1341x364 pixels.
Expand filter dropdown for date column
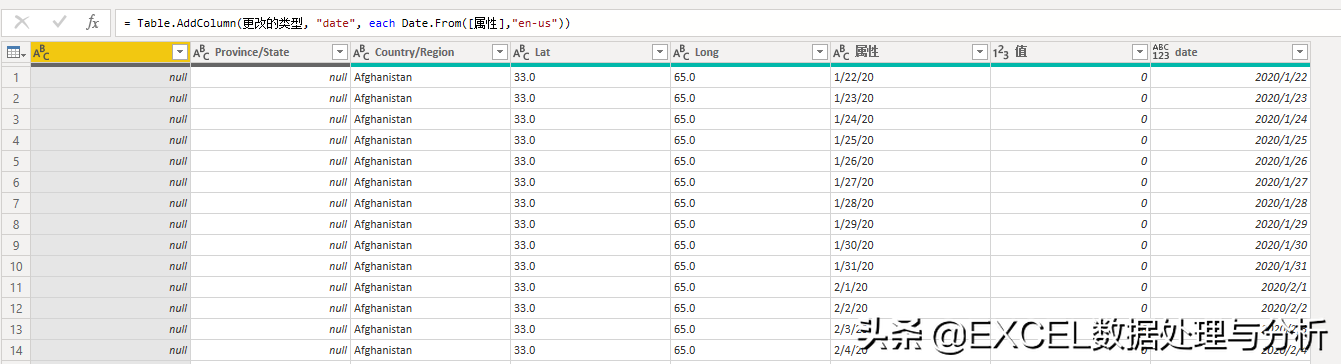(1299, 52)
